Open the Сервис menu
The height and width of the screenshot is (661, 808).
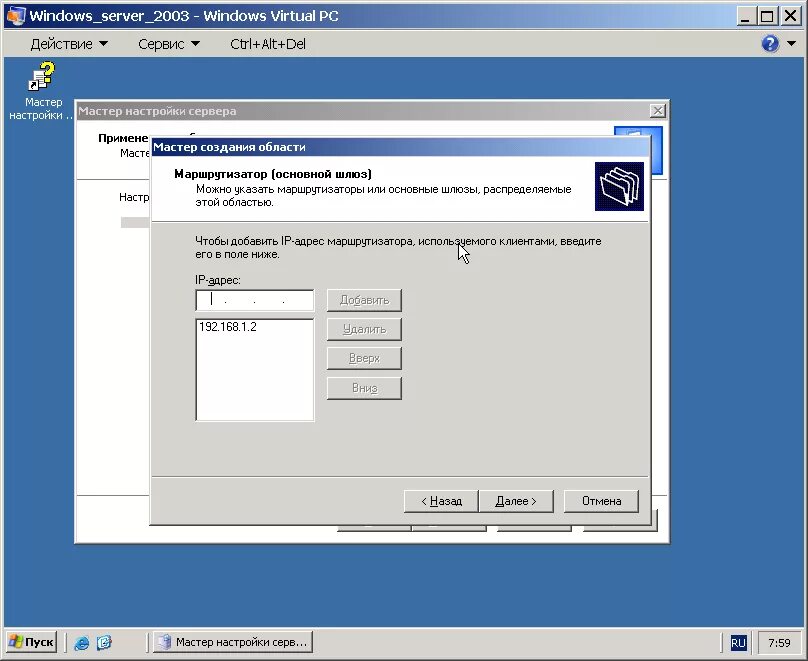[169, 44]
